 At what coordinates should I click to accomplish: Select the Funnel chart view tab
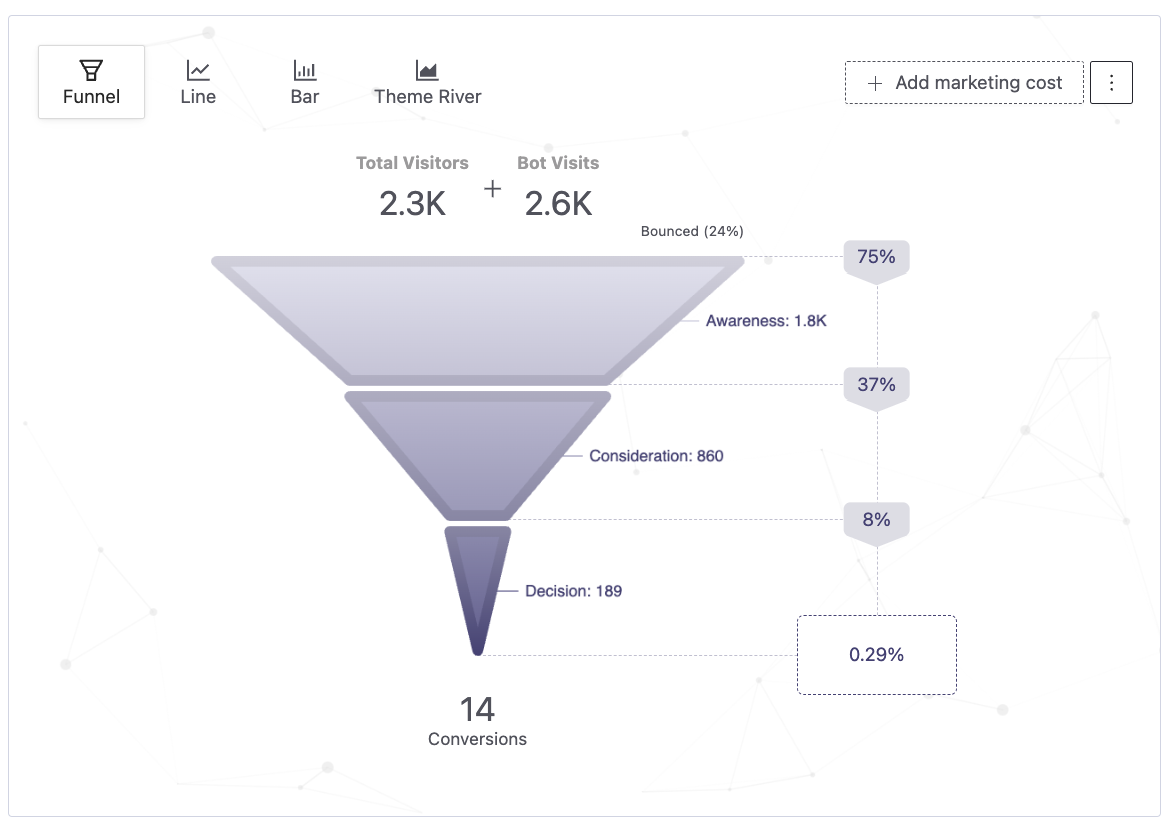(91, 83)
